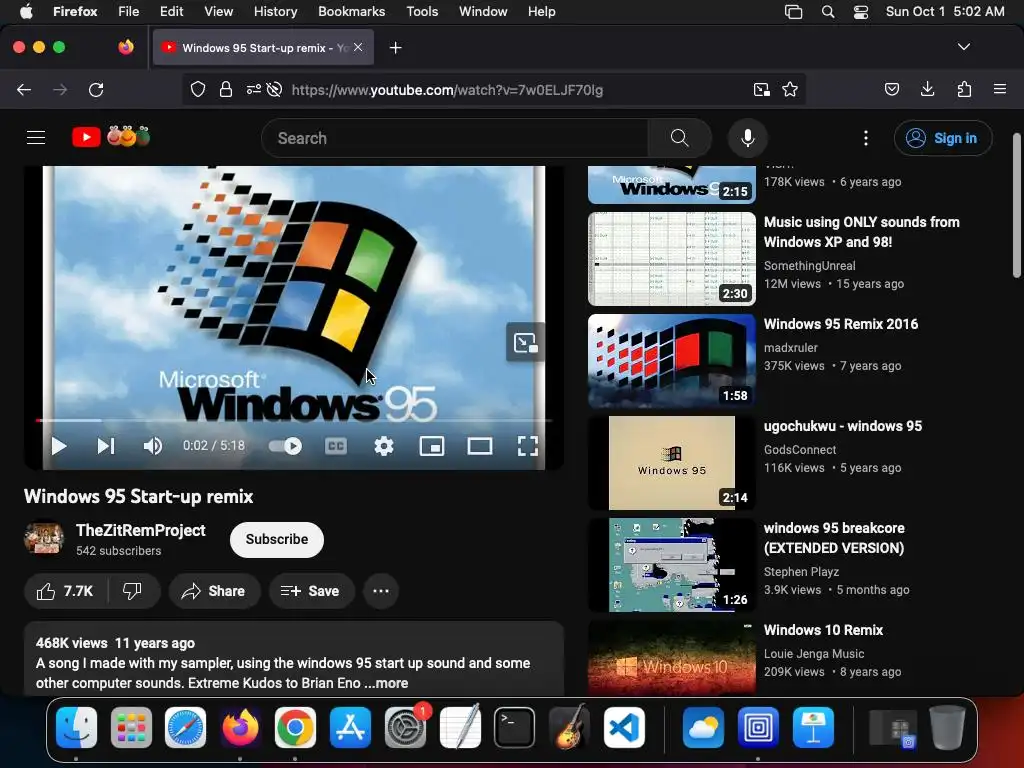Click the "SomethingUnreal" channel name
This screenshot has height=768, width=1024.
810,266
